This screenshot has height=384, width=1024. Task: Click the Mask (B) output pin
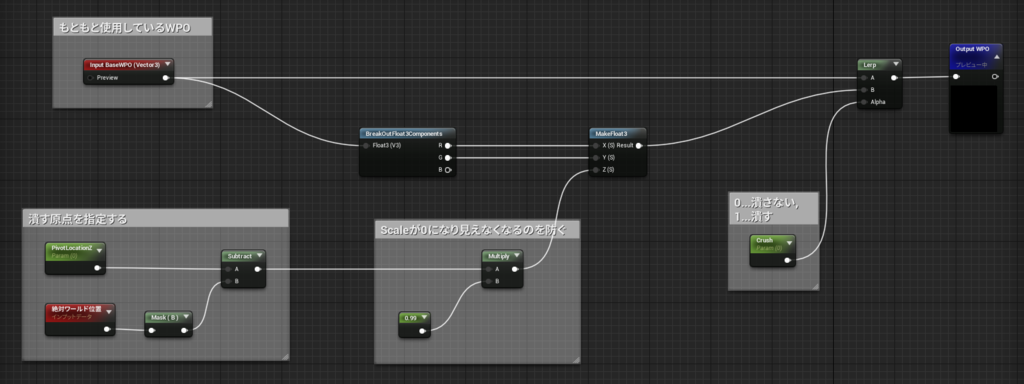tap(185, 330)
